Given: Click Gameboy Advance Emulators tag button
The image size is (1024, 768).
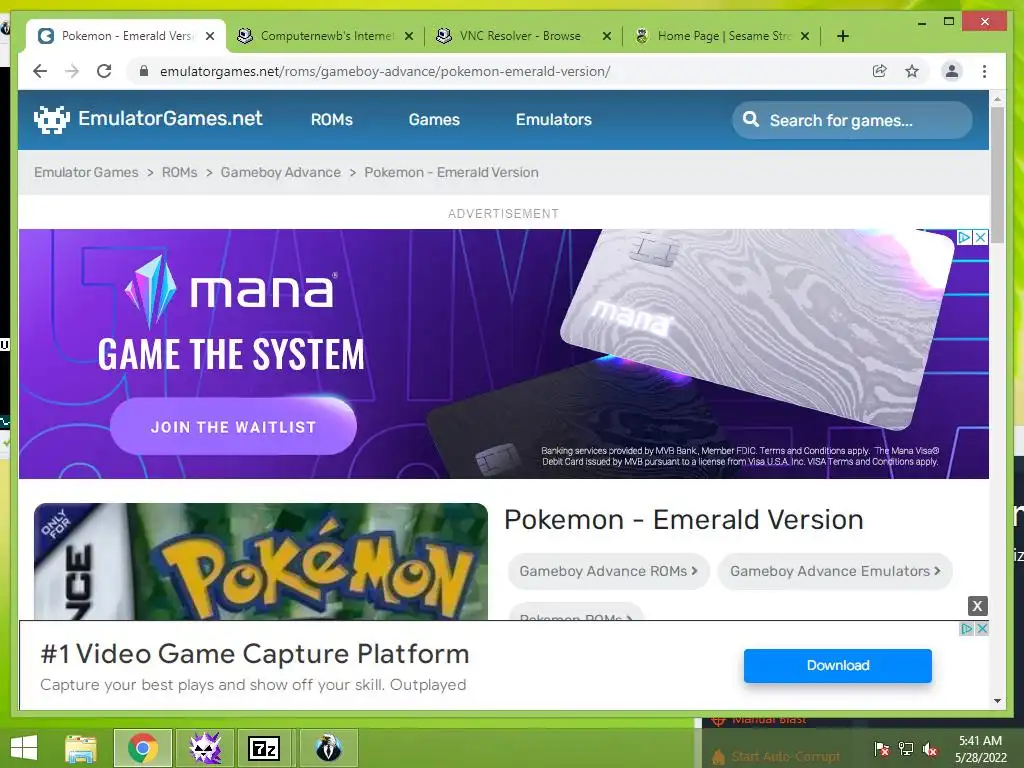Looking at the screenshot, I should [835, 571].
